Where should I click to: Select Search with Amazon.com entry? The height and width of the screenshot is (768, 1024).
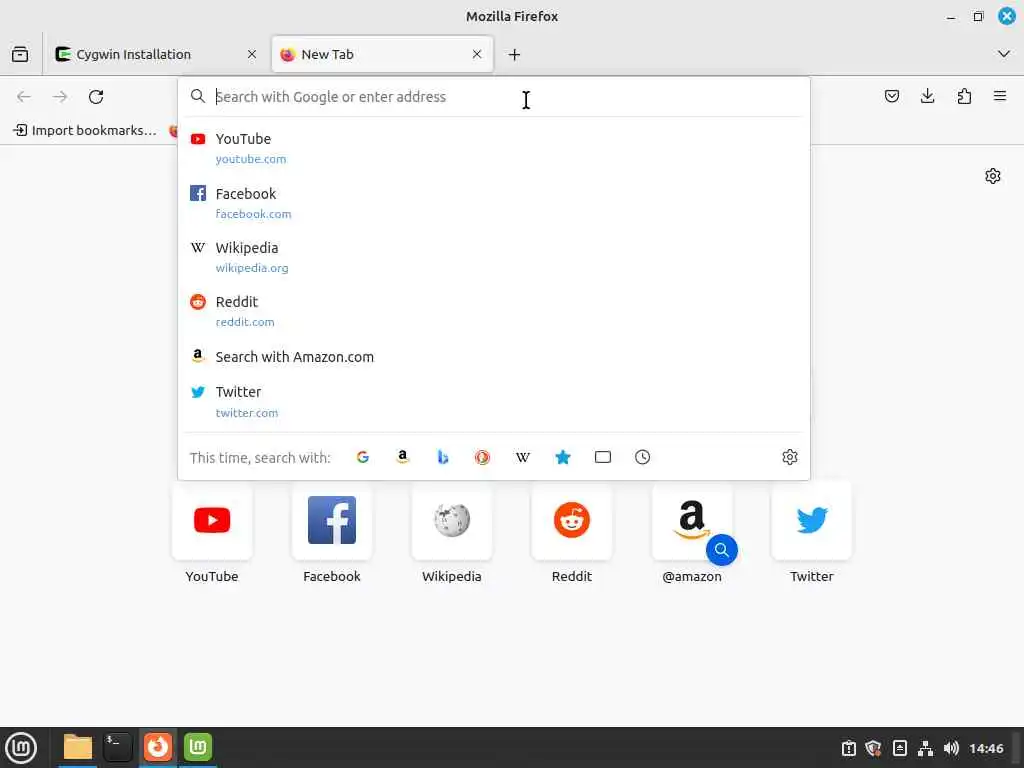tap(494, 357)
